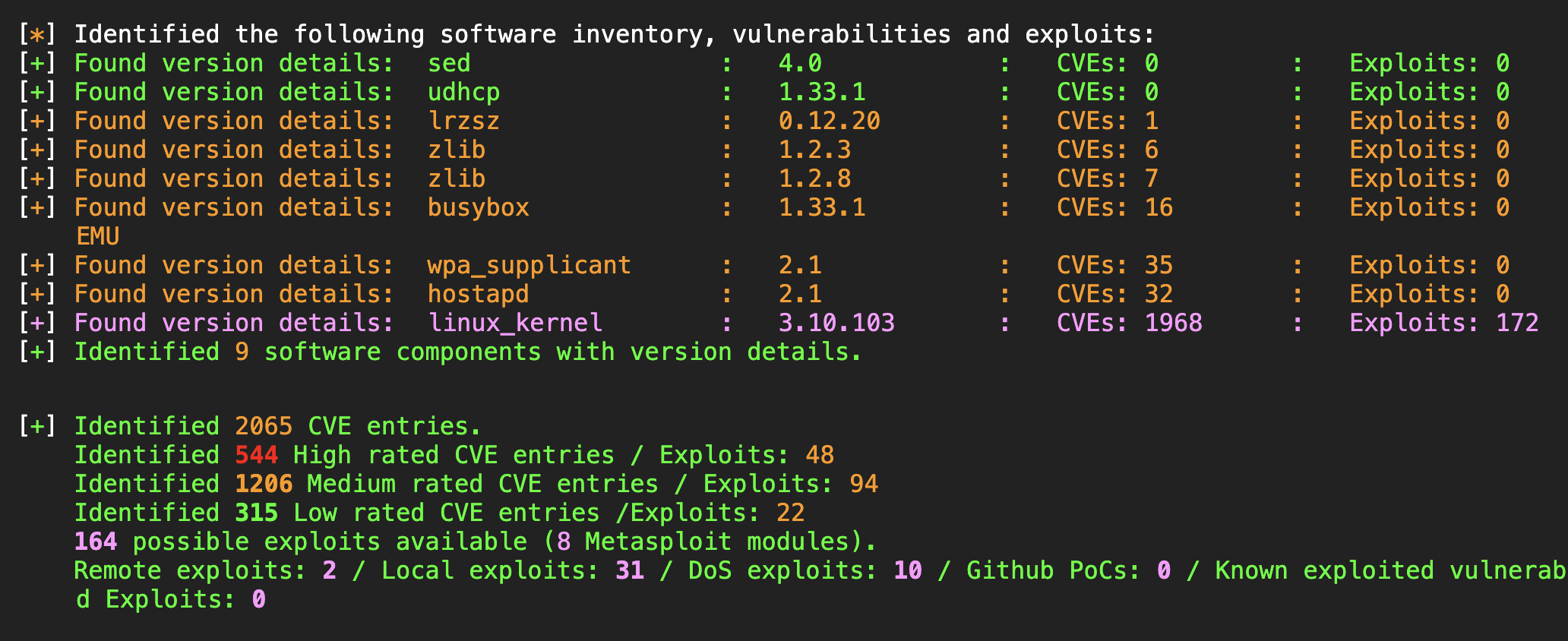Click 'Exploits: 0' in the sed row
The width and height of the screenshot is (1568, 641).
pos(1429,63)
